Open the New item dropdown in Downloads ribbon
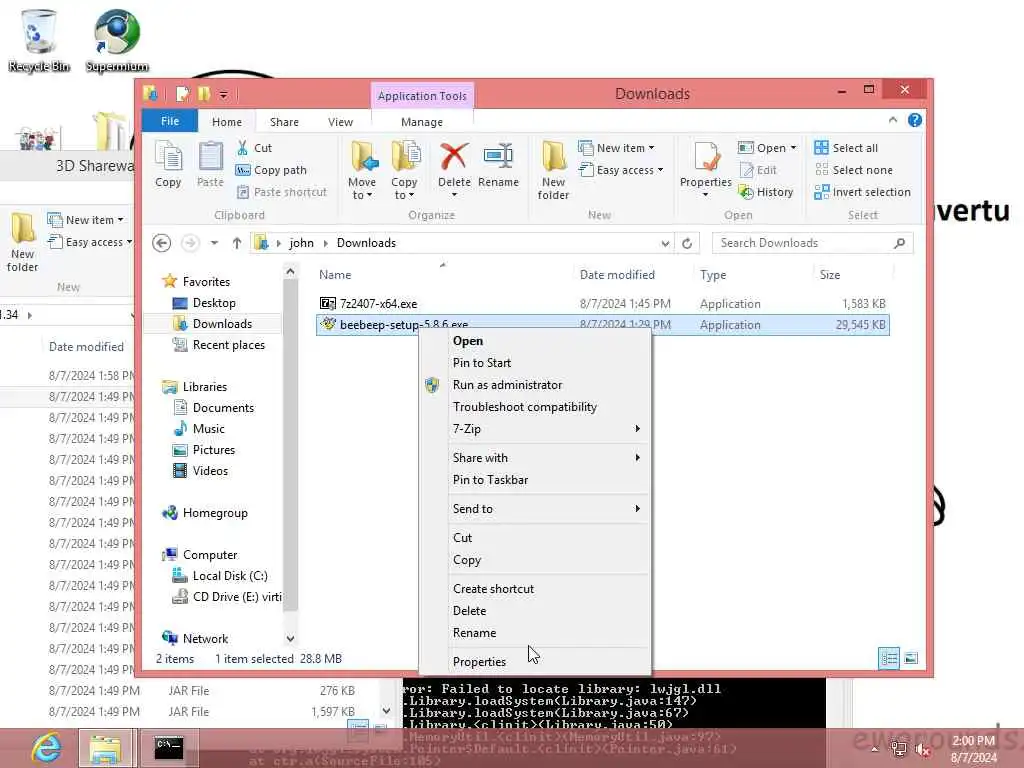Image resolution: width=1024 pixels, height=768 pixels. tap(616, 148)
